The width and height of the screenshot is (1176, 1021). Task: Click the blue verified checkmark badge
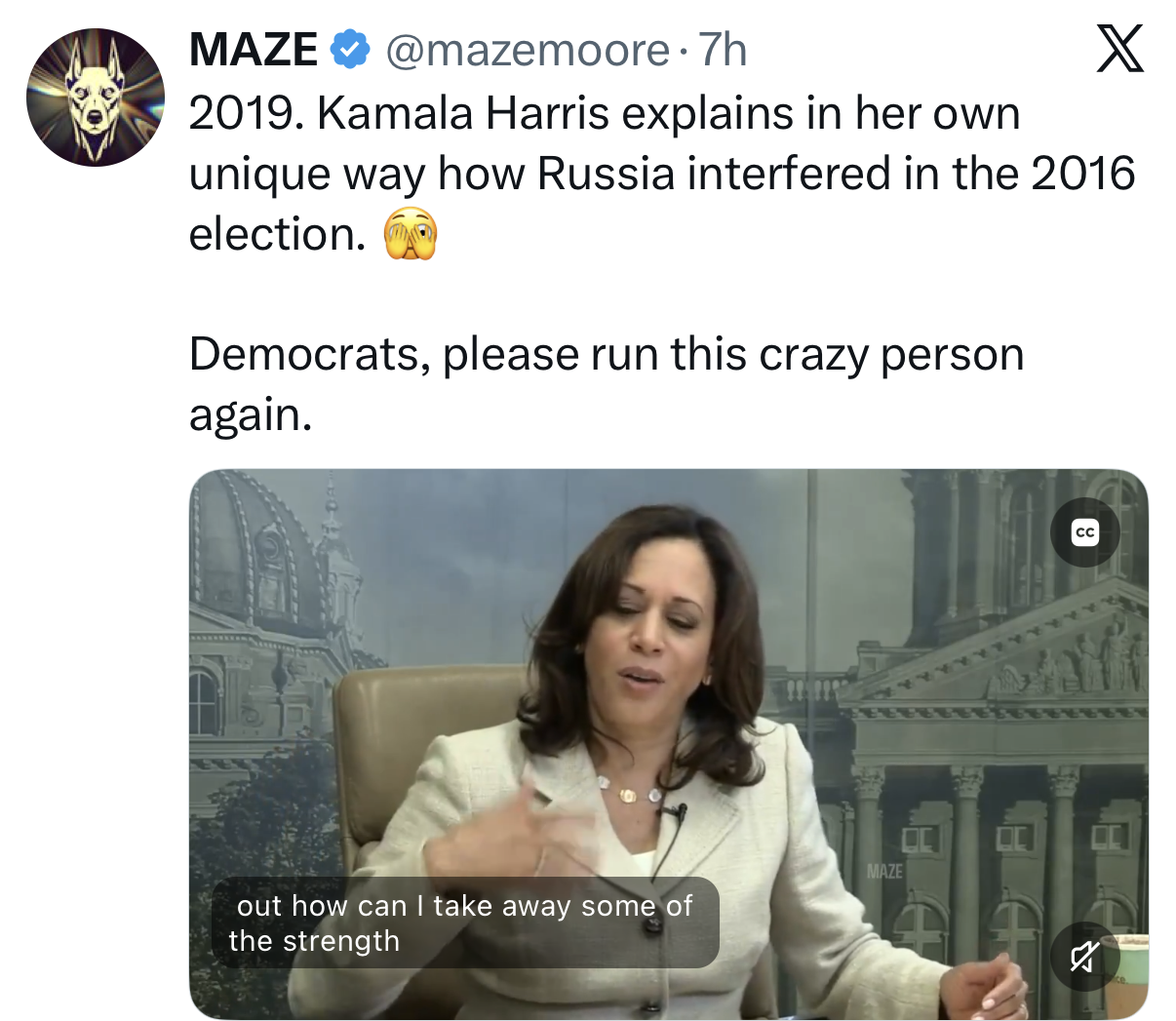pyautogui.click(x=350, y=49)
